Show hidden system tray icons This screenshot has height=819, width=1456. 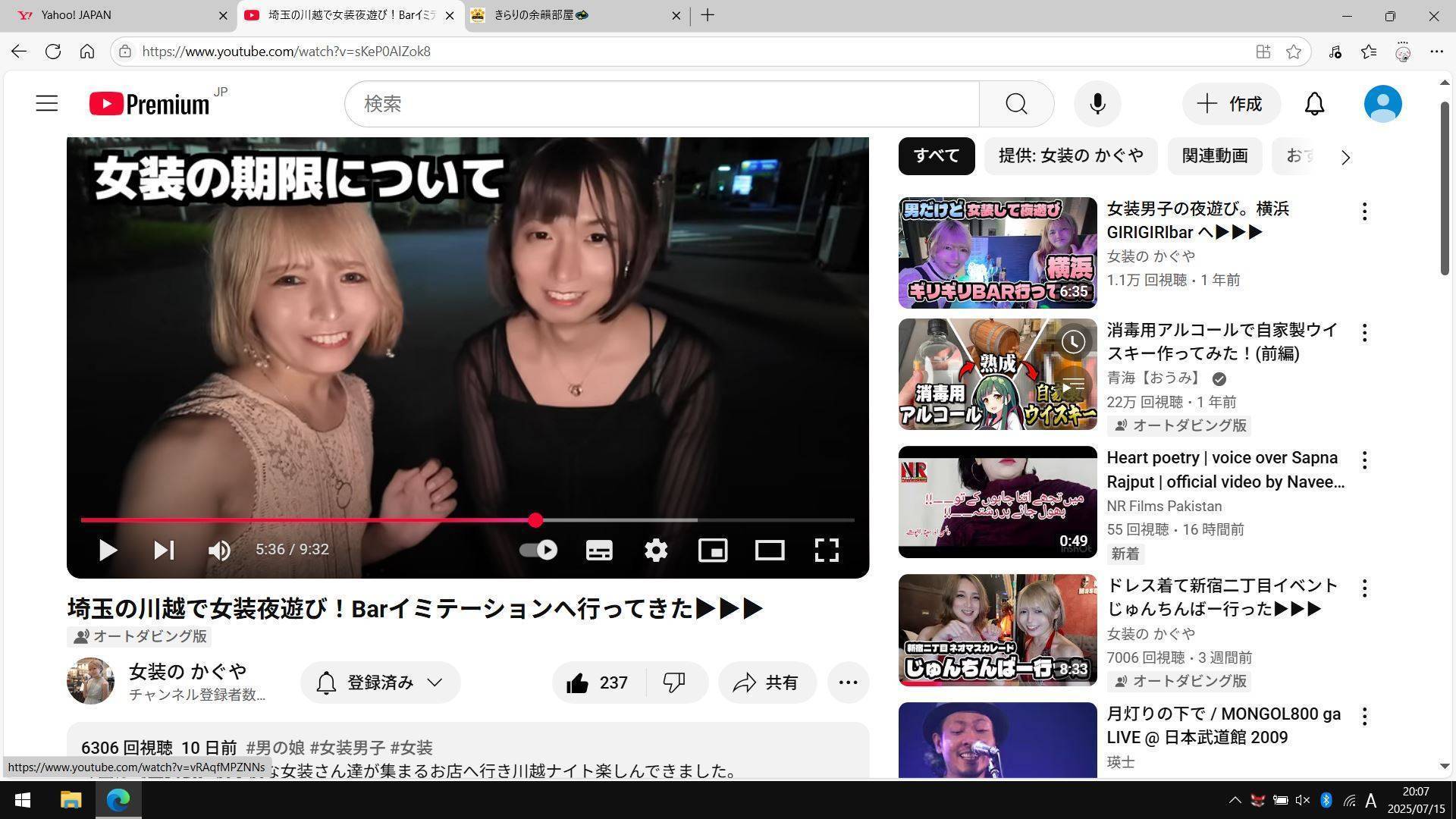tap(1235, 800)
